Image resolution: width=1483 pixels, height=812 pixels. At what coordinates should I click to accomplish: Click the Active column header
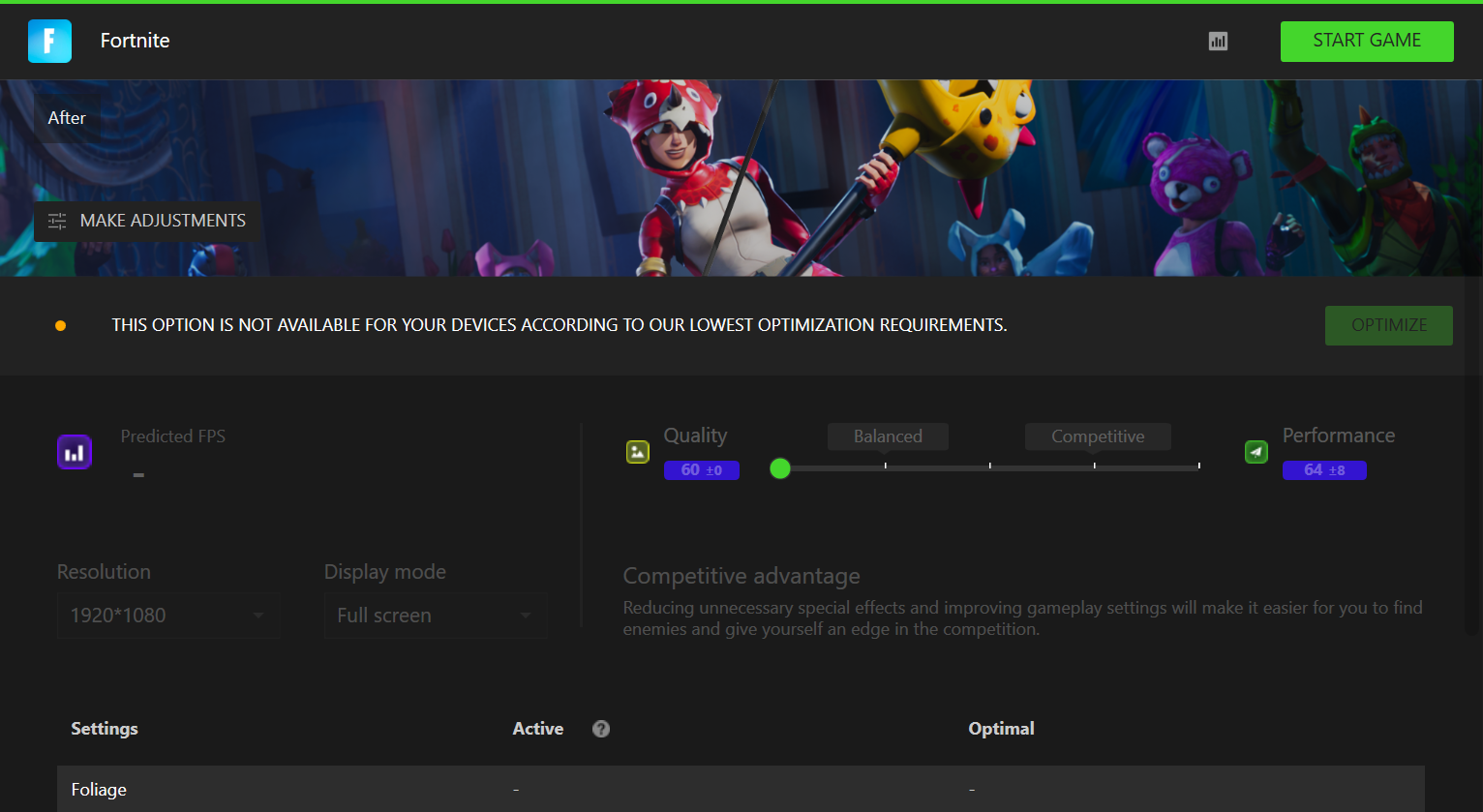point(538,729)
